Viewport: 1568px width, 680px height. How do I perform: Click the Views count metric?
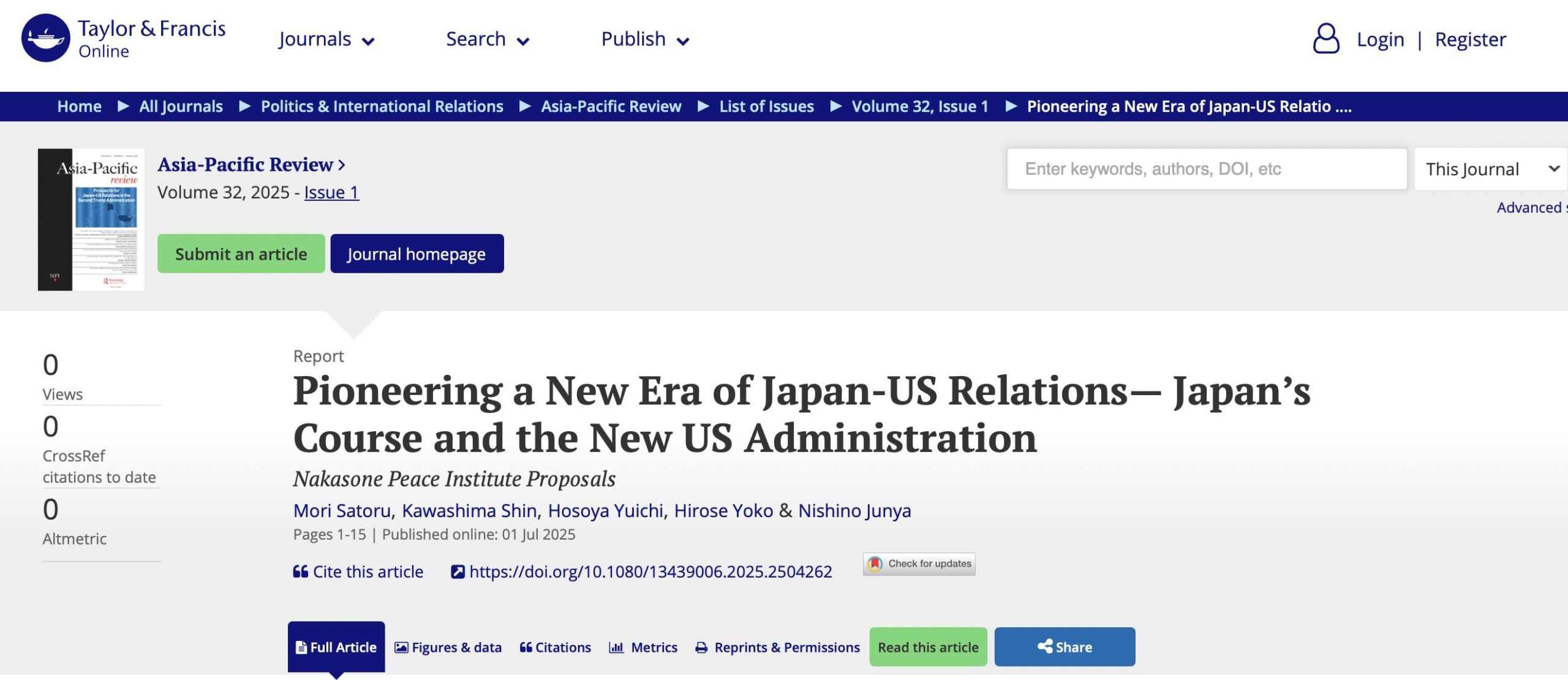[x=51, y=365]
